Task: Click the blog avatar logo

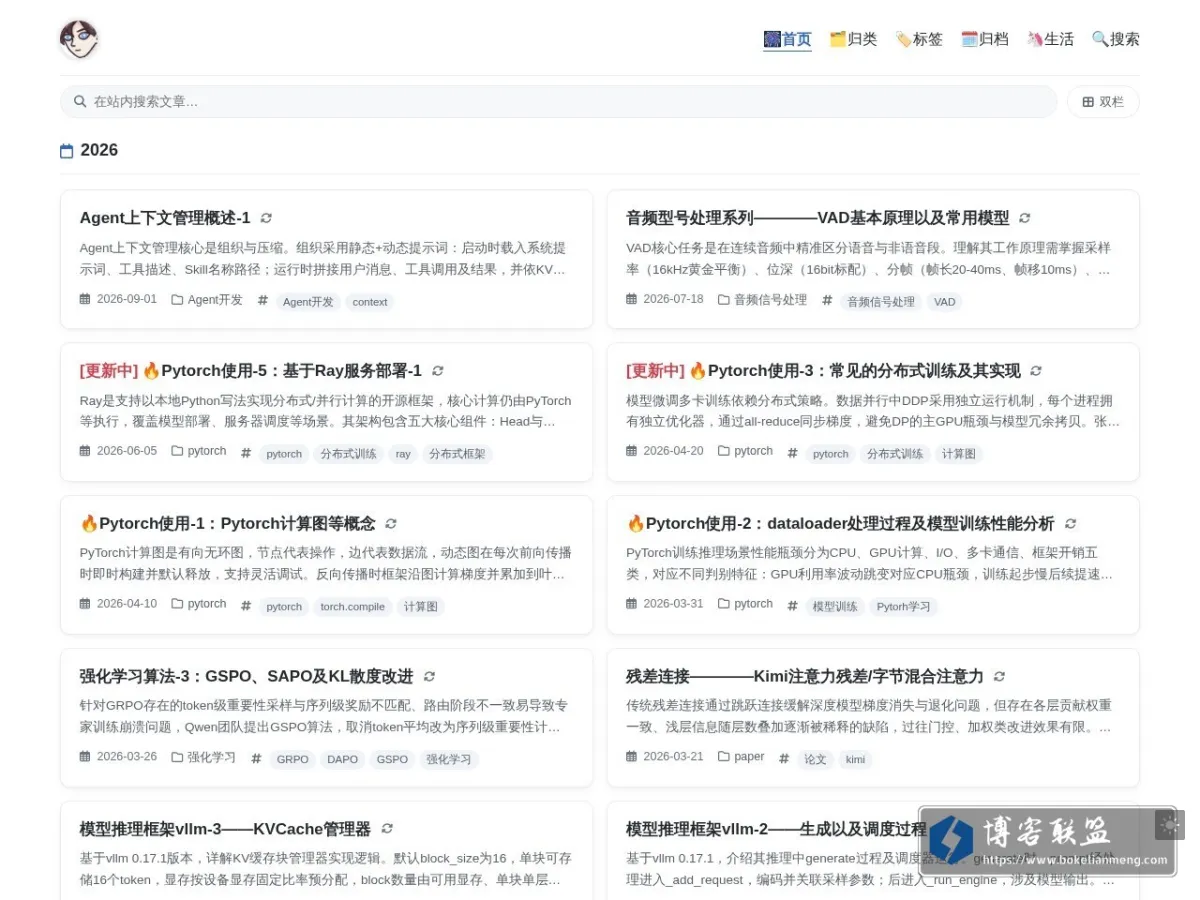Action: (x=79, y=40)
